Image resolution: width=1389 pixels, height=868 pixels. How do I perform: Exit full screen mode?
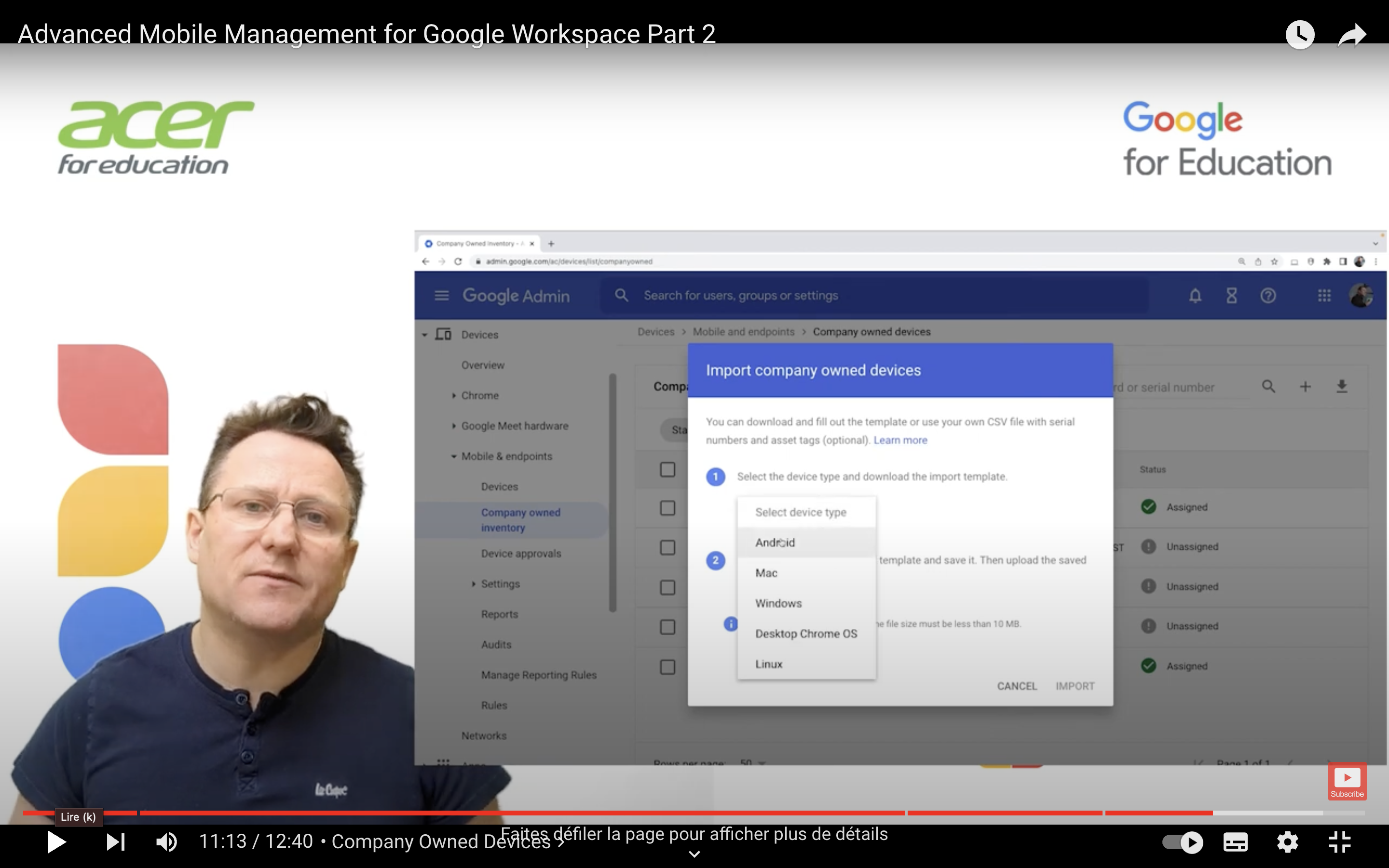click(x=1339, y=842)
